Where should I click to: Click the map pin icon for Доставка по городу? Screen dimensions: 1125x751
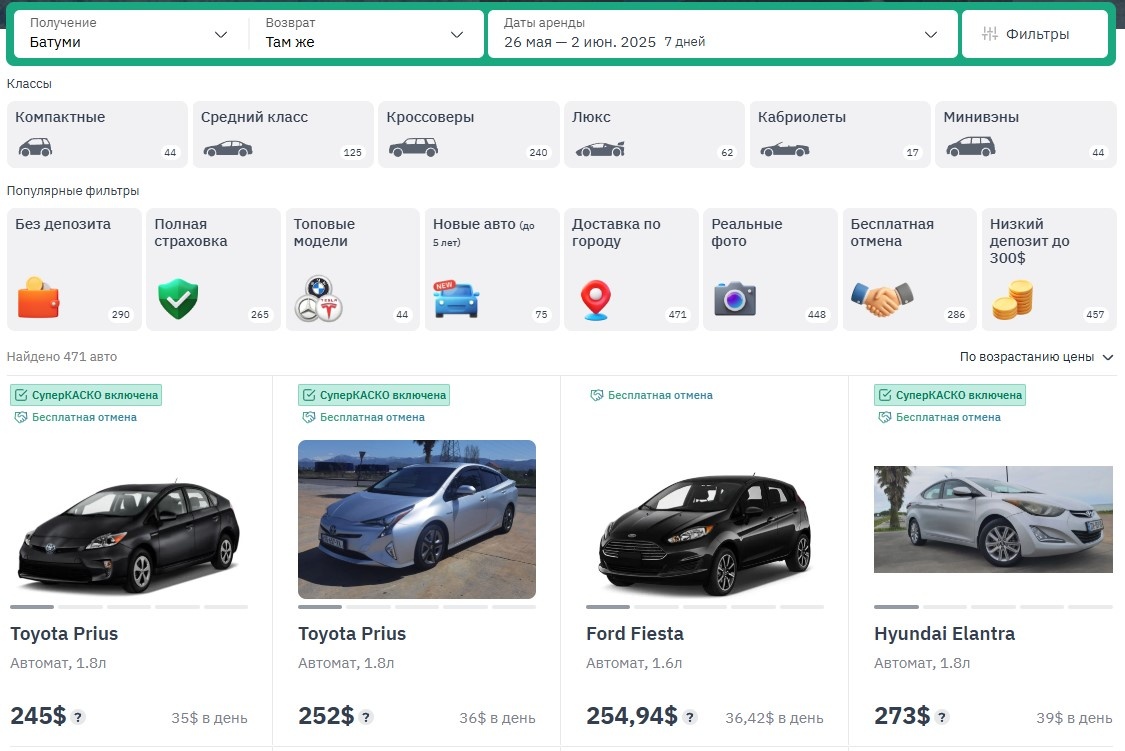595,297
